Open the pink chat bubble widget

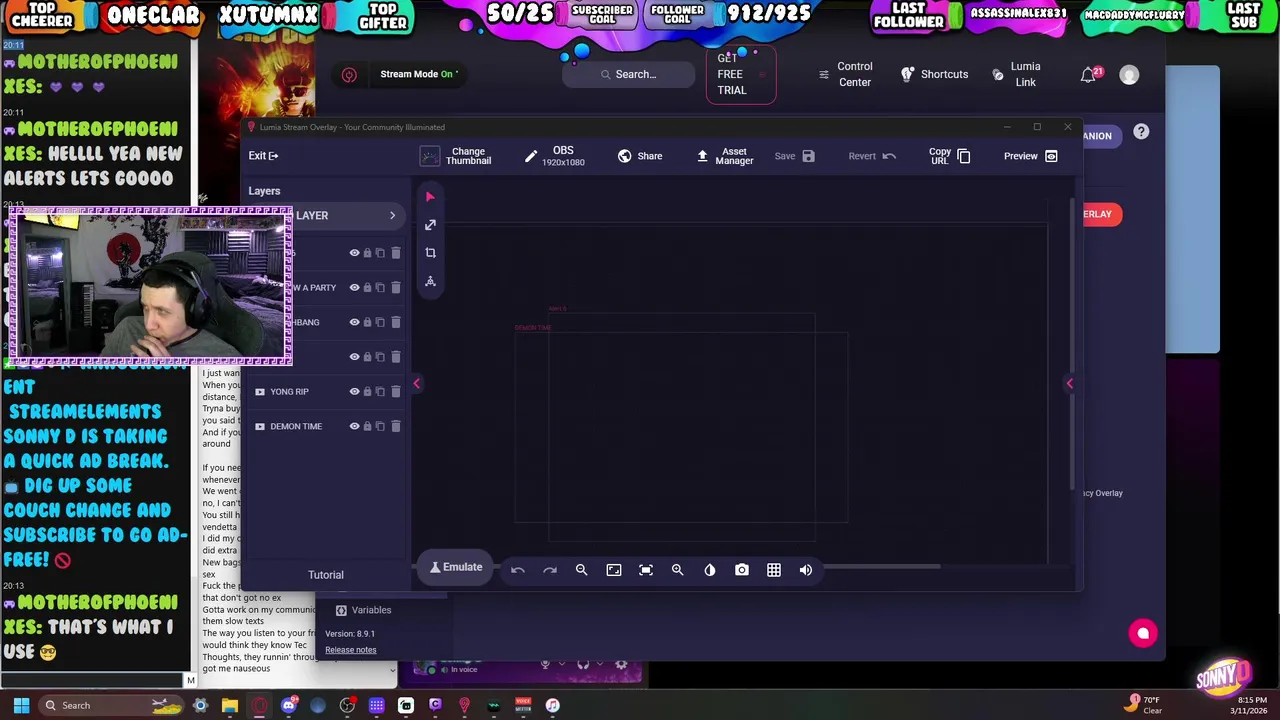[1143, 633]
